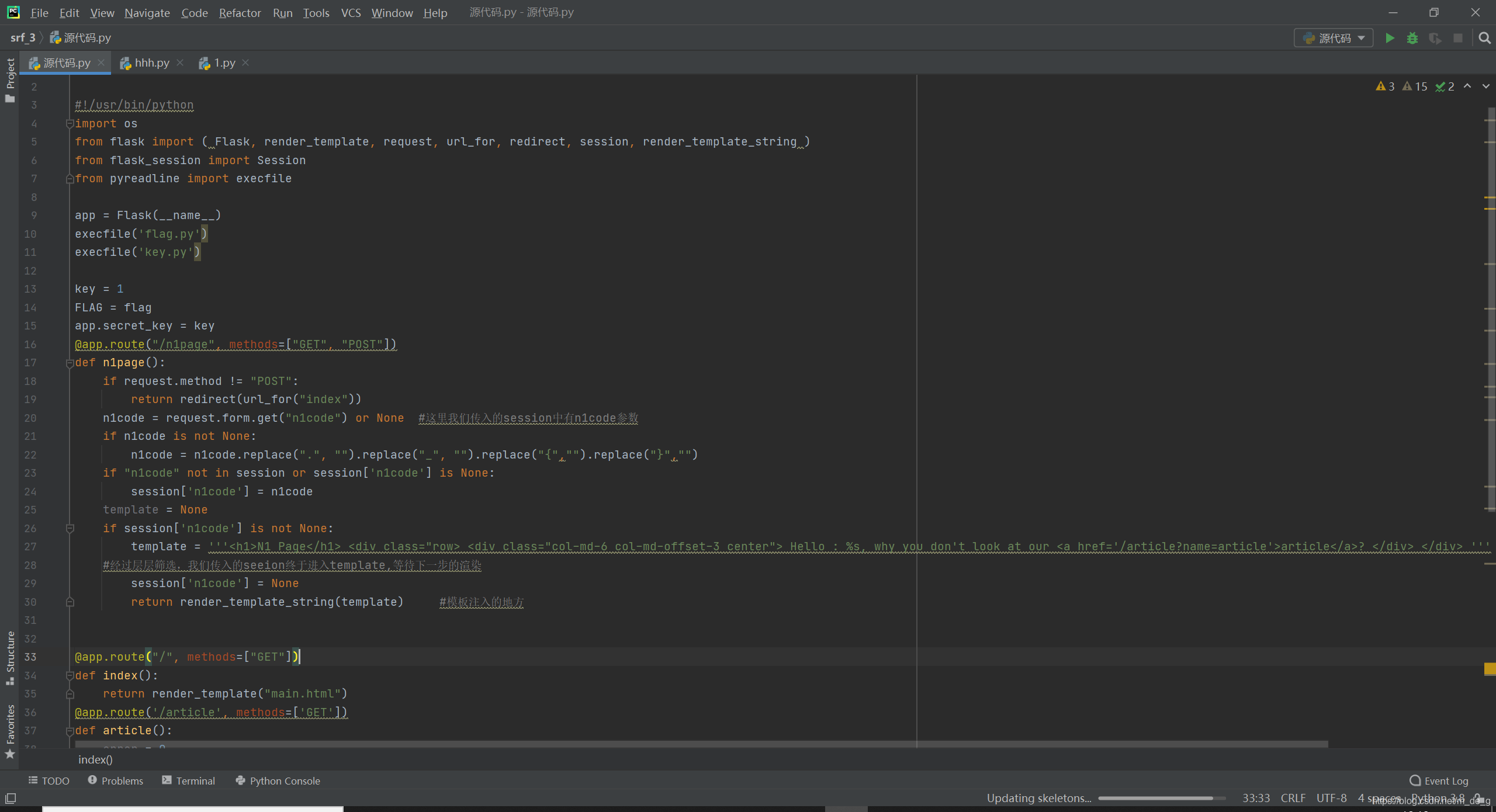Click the index() breadcrumb below editor

[95, 759]
